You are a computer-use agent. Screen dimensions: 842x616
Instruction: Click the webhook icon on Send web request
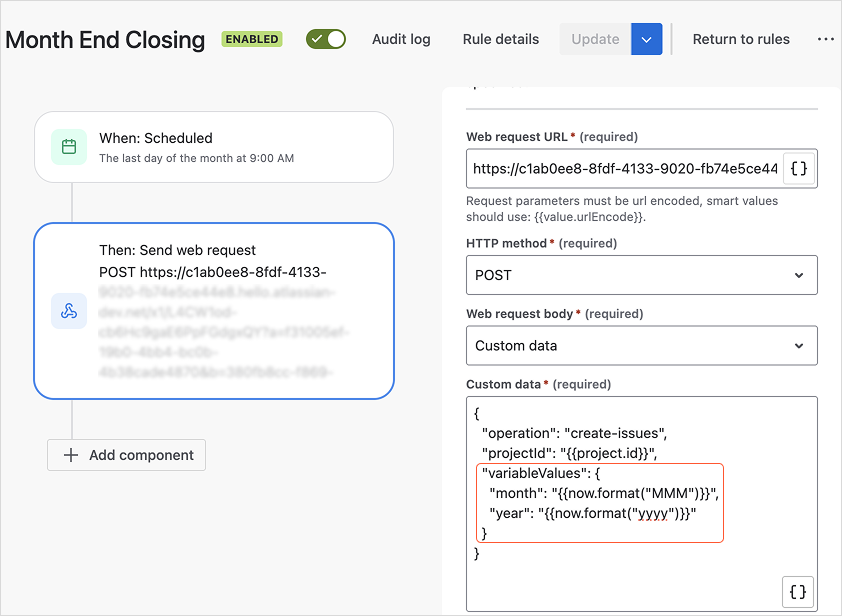point(69,311)
